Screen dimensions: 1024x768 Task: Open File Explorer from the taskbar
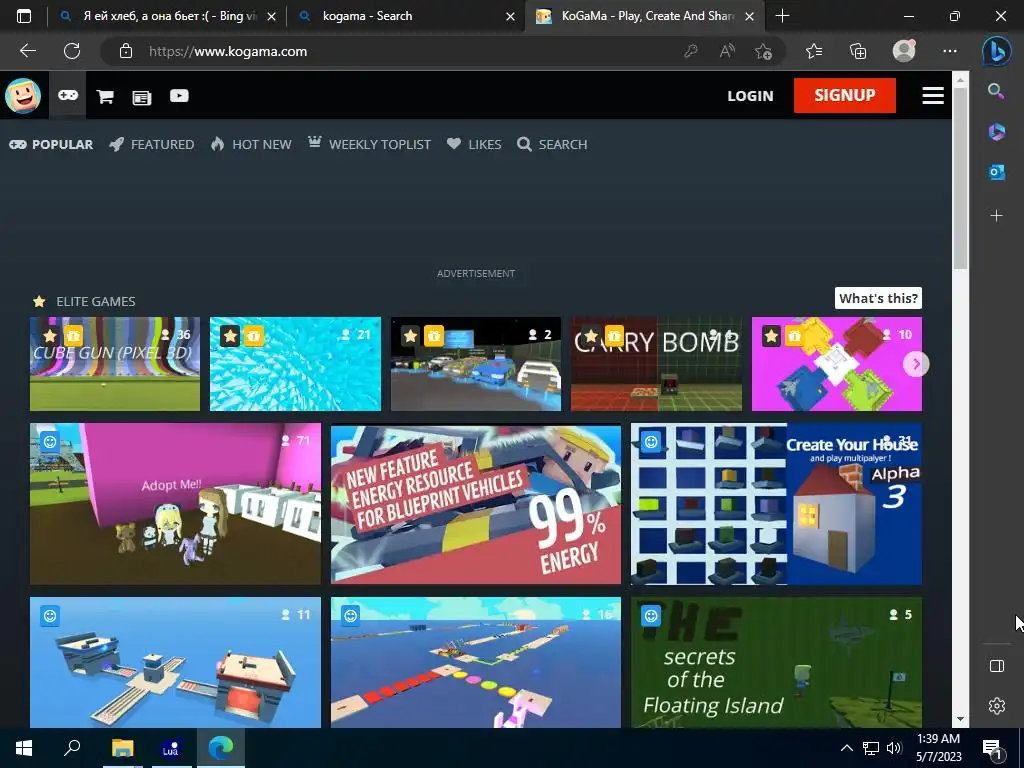(x=122, y=748)
